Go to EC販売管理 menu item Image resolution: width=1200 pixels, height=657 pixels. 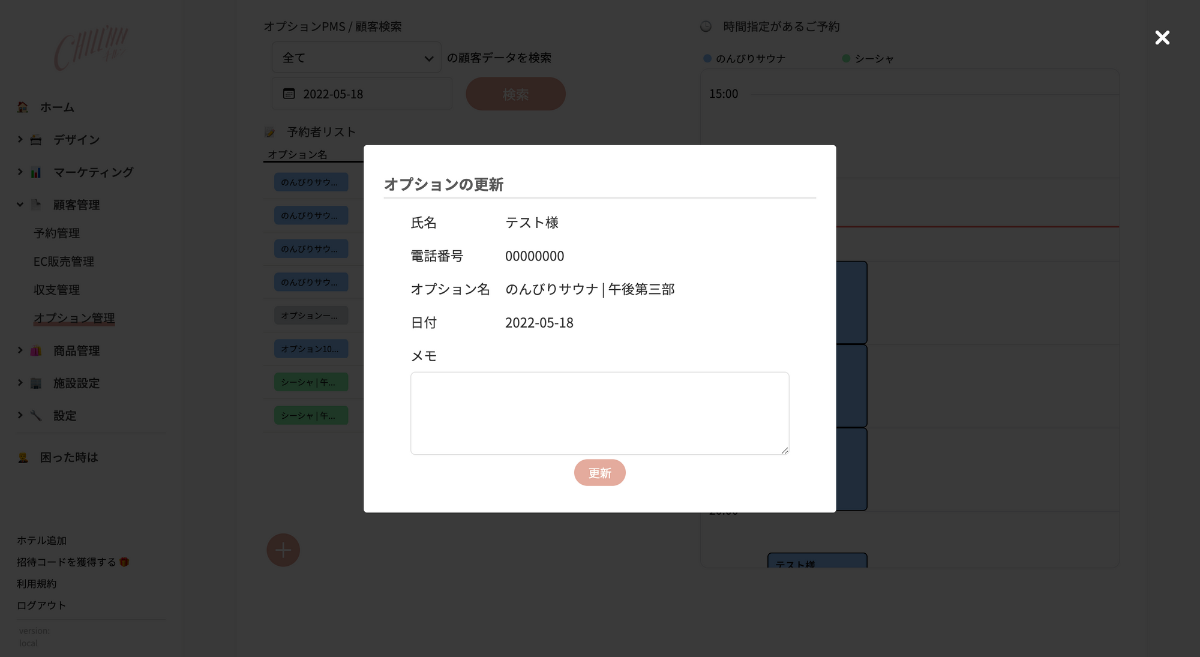(x=64, y=262)
